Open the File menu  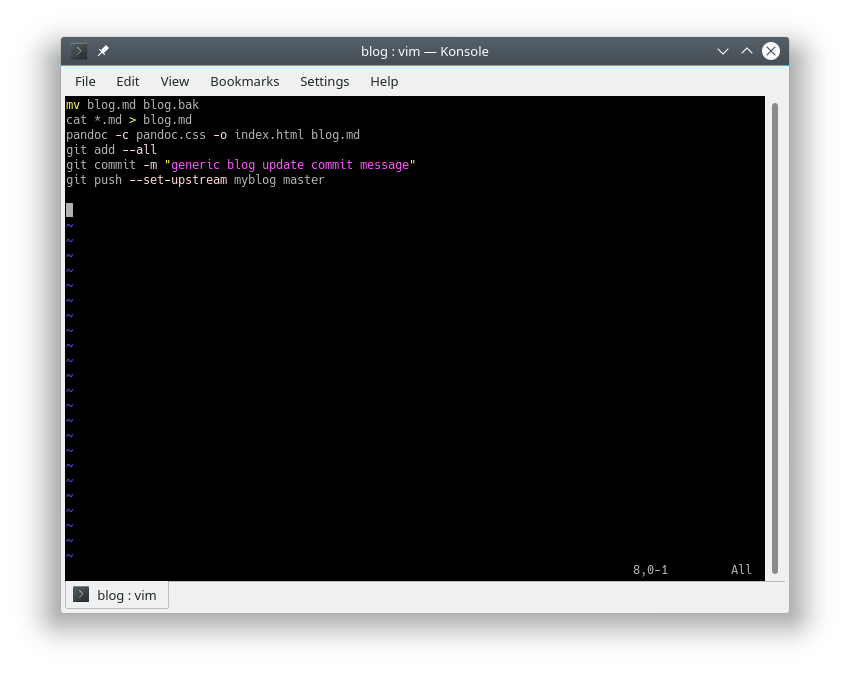(85, 81)
